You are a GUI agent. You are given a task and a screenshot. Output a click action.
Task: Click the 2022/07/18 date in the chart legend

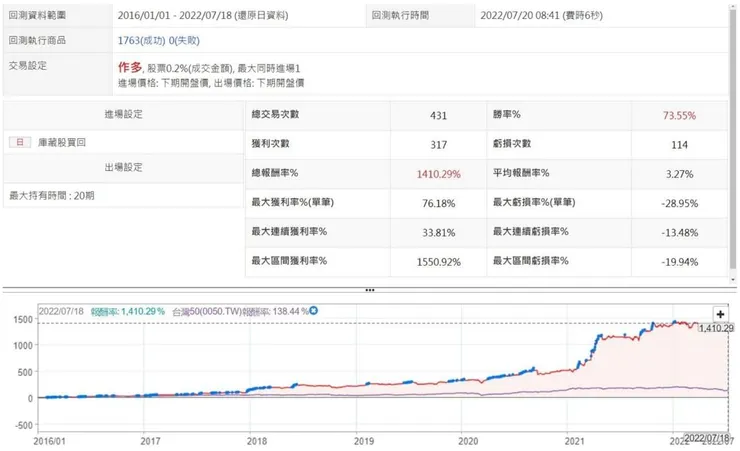click(61, 311)
